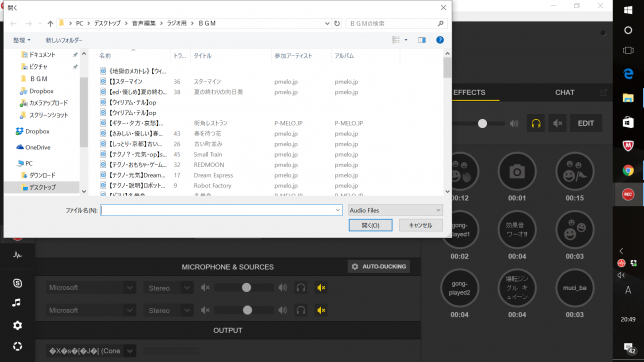Open the music note section in sidebar
Image resolution: width=644 pixels, height=362 pixels.
(16, 303)
